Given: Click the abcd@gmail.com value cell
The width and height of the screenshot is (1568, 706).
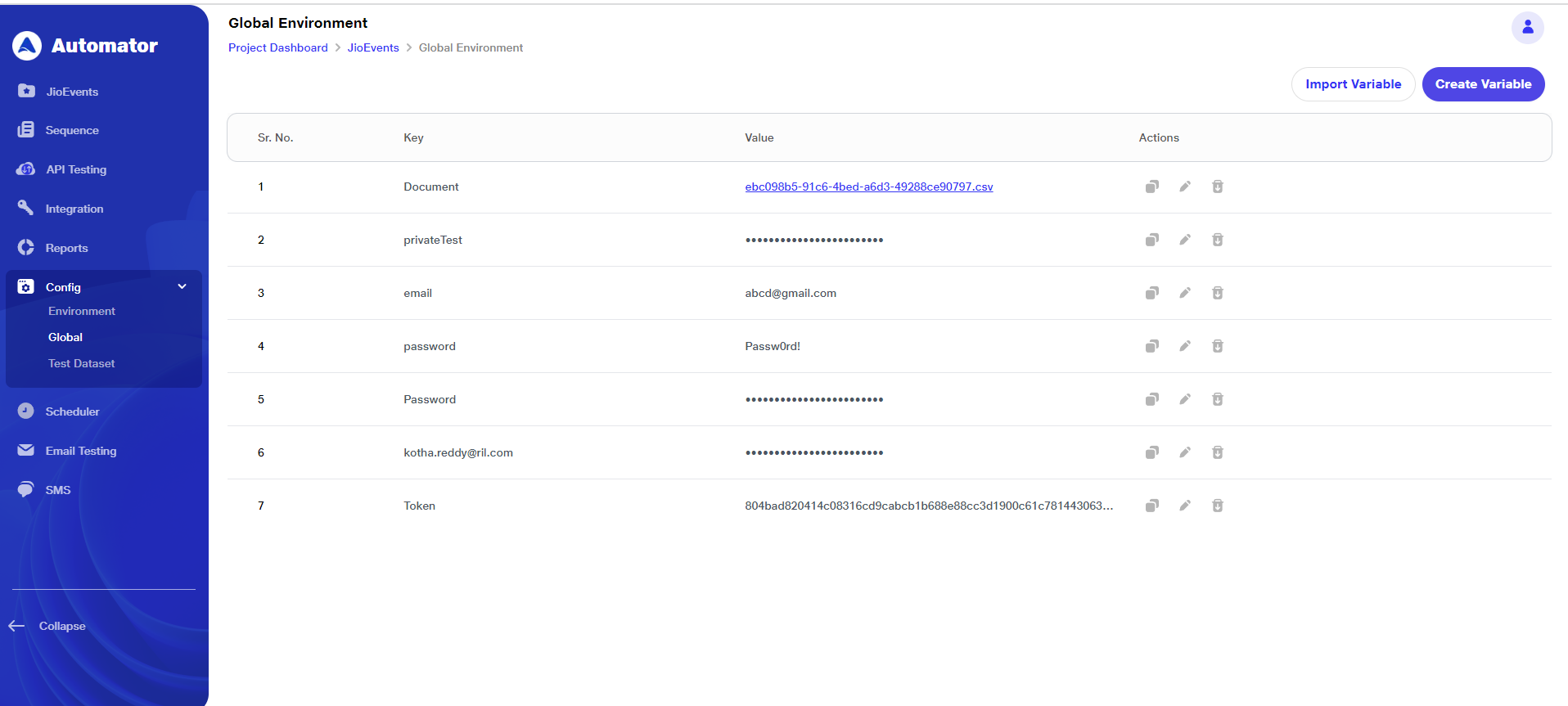Looking at the screenshot, I should 791,293.
